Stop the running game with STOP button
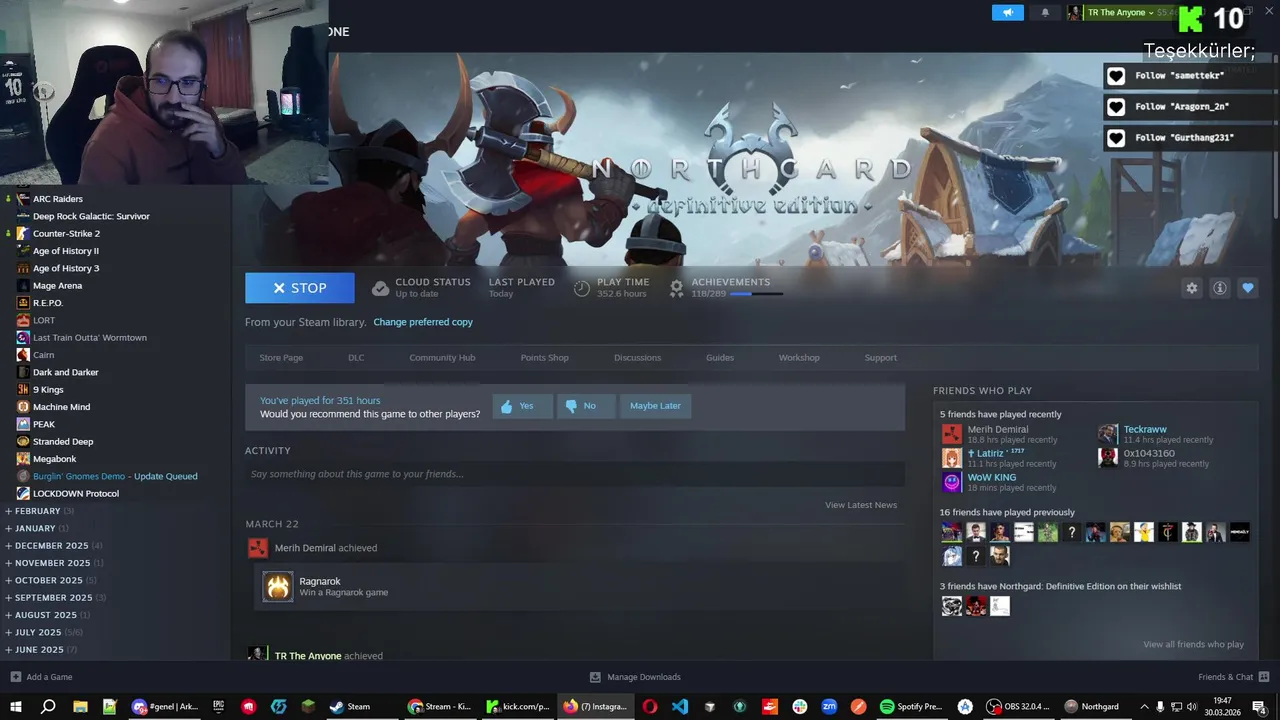This screenshot has height=720, width=1280. tap(300, 288)
